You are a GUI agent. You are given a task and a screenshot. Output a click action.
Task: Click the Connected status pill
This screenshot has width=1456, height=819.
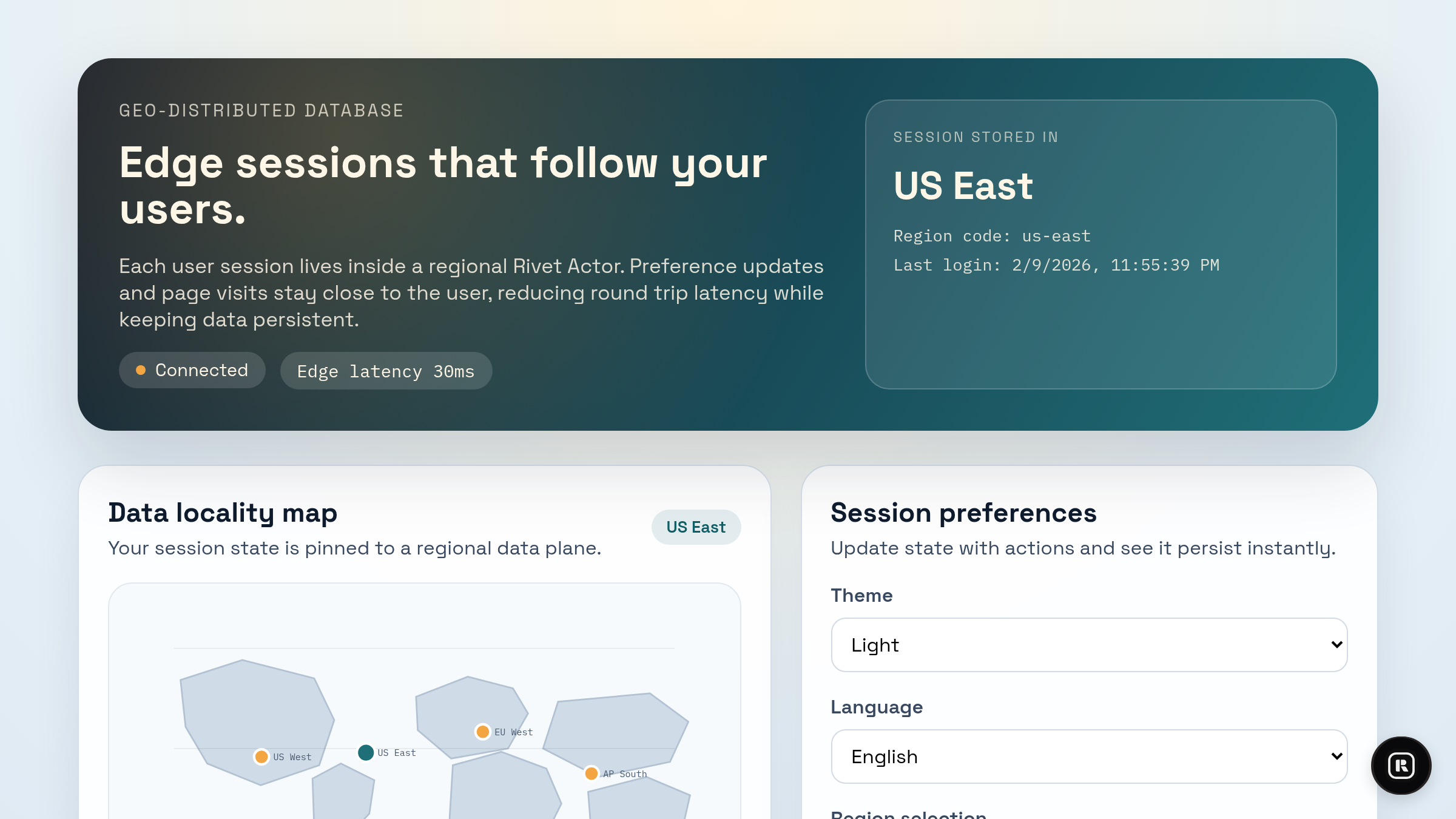(192, 370)
